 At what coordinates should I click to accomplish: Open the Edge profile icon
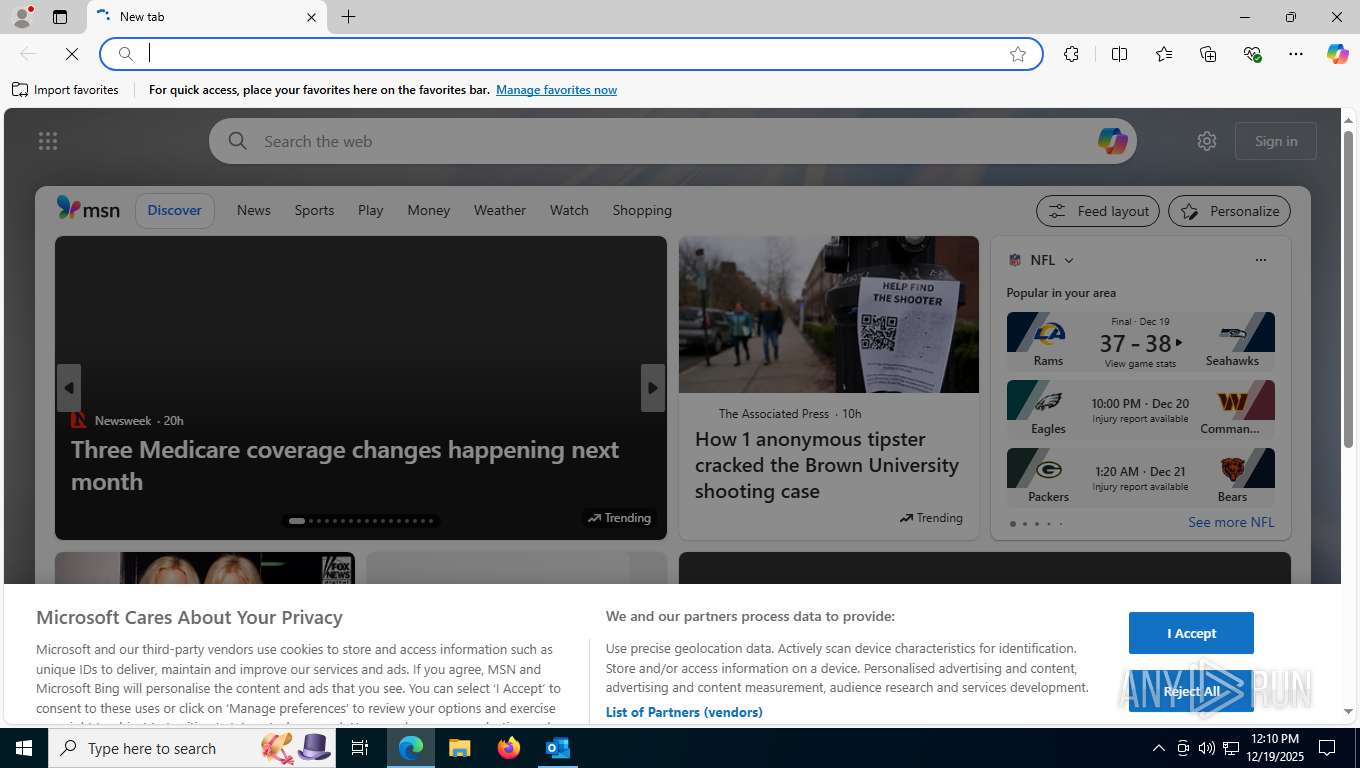21,17
